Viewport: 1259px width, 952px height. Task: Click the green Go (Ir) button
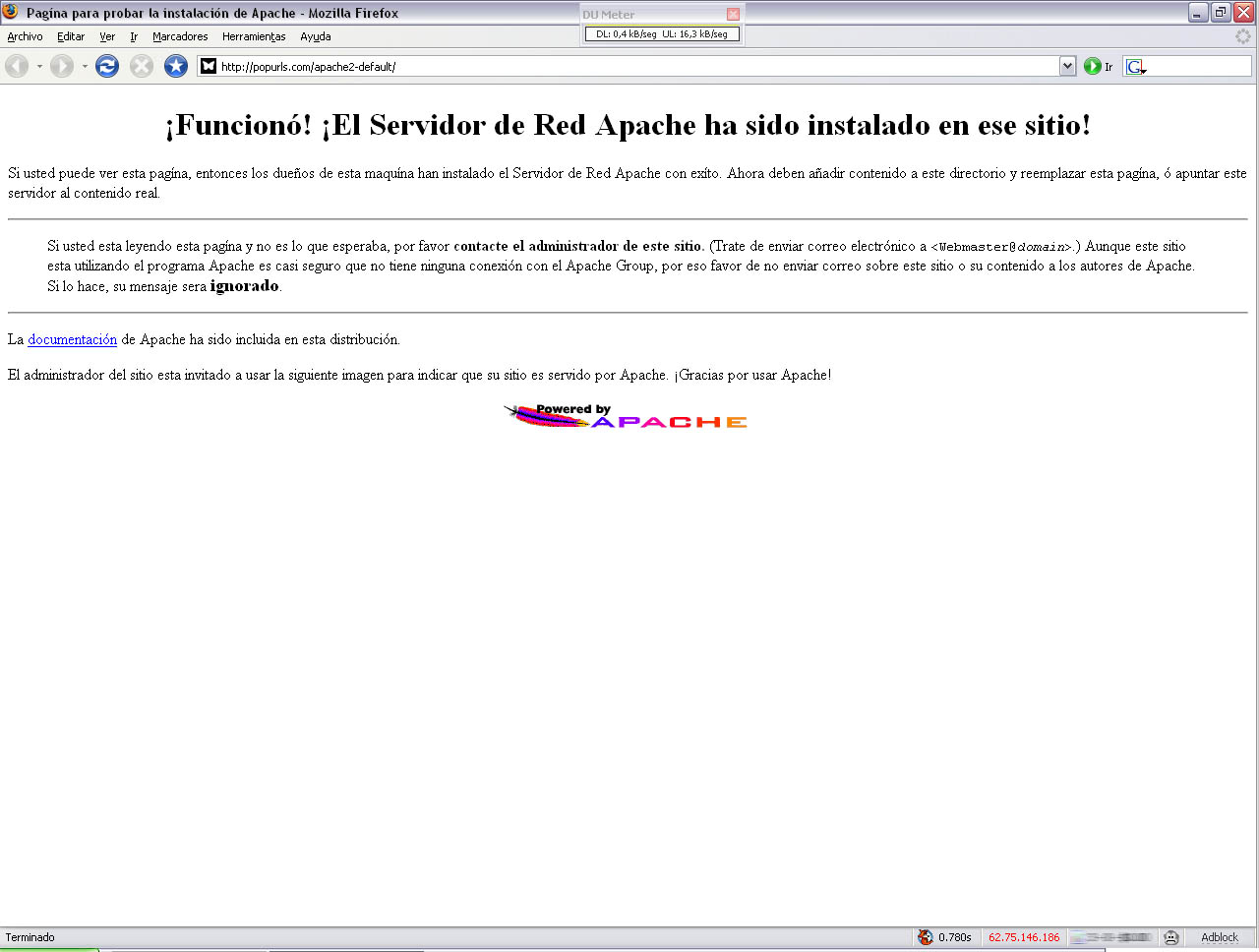[x=1098, y=66]
